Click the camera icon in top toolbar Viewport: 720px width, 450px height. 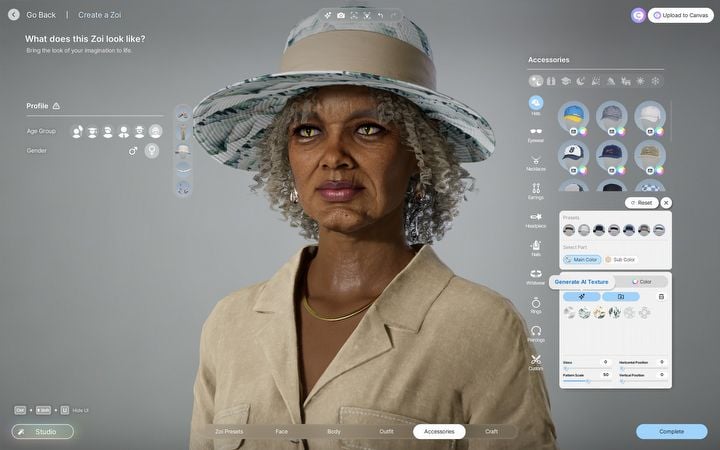(x=340, y=15)
